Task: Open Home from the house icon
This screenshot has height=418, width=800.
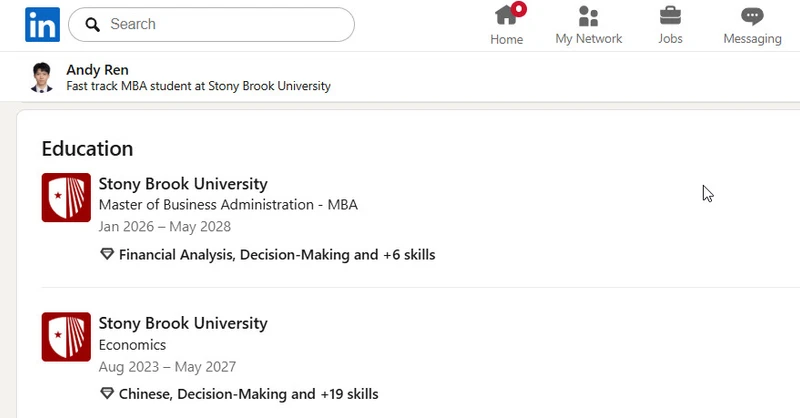Action: pos(506,15)
